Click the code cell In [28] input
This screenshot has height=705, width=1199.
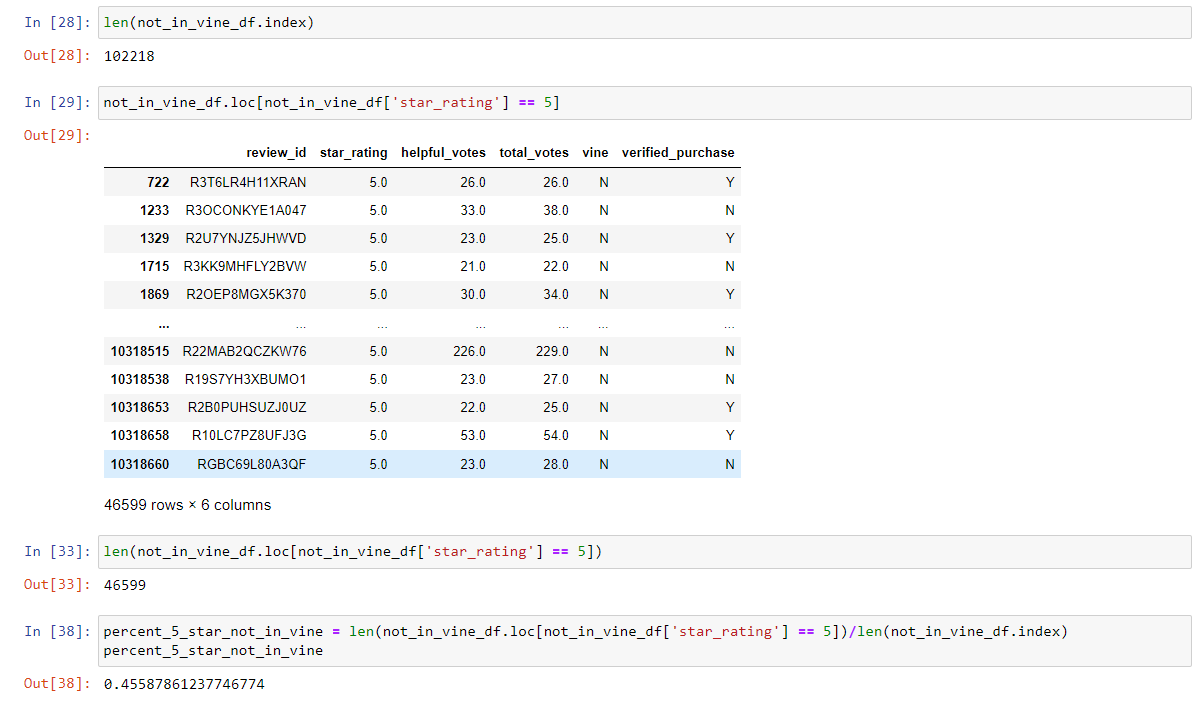[644, 22]
